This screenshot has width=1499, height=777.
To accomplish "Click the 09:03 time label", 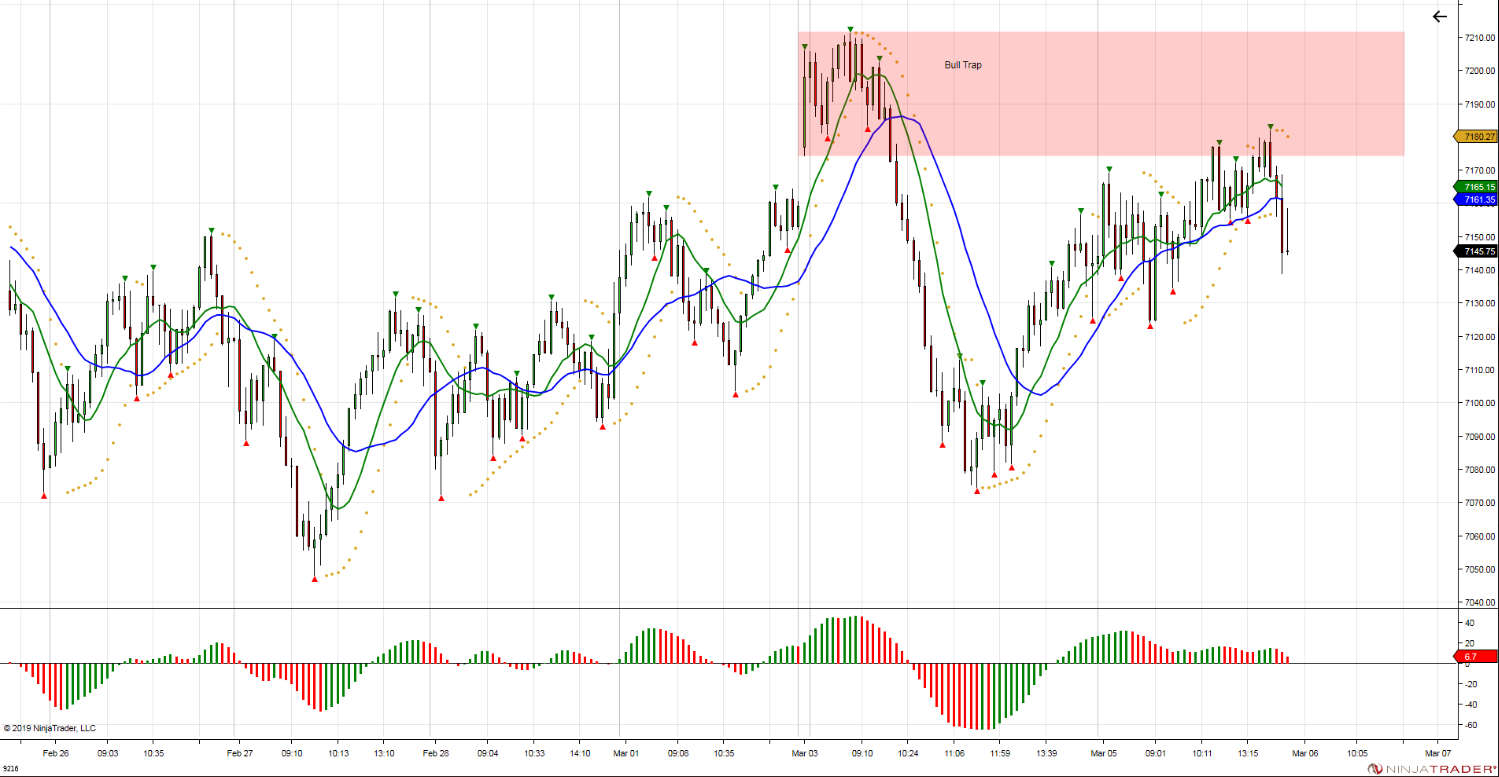I will 107,753.
